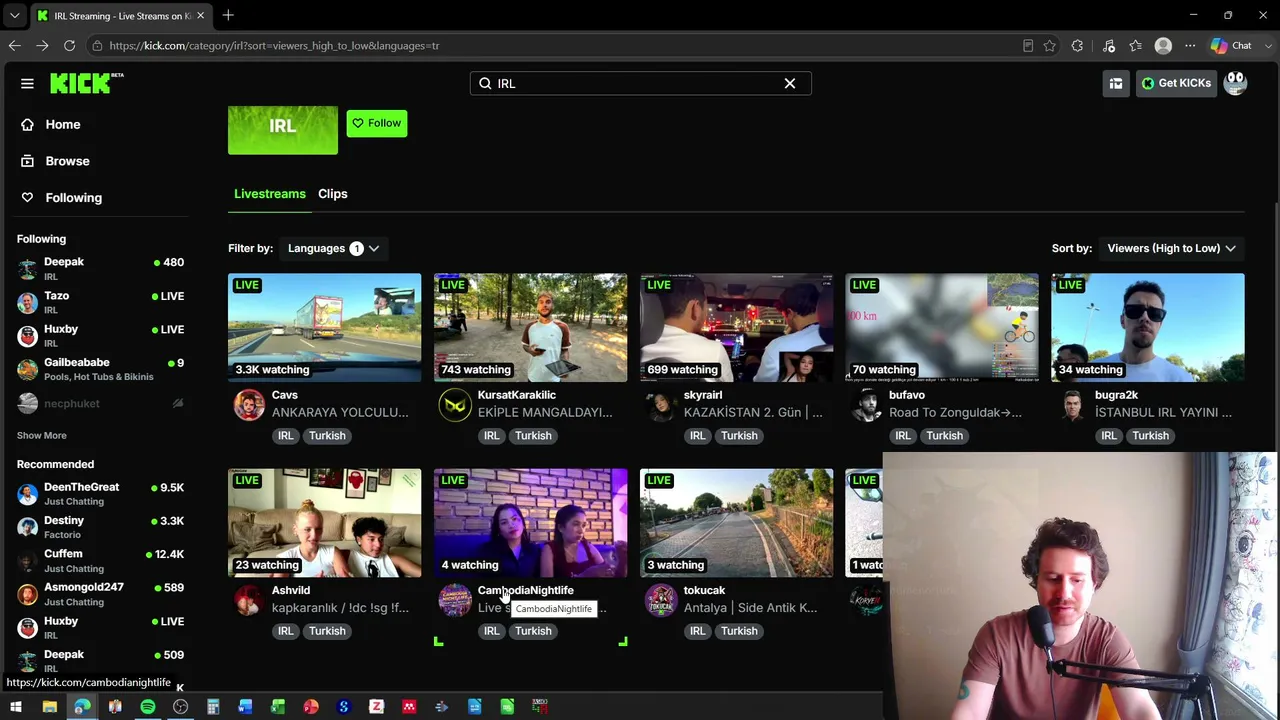Open Ashvild stream thumbnail

click(x=325, y=522)
